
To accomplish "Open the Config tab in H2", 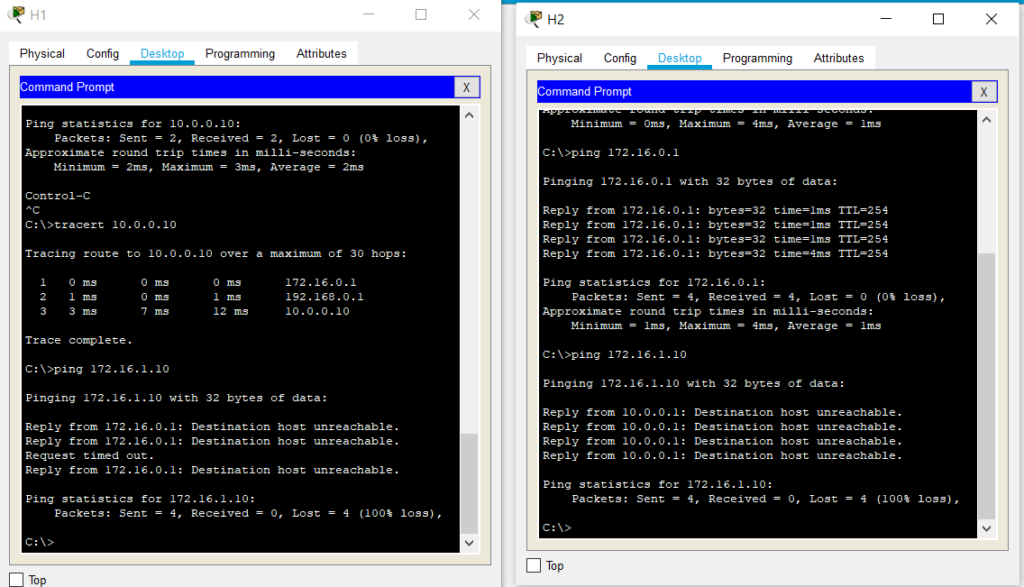I will [620, 58].
